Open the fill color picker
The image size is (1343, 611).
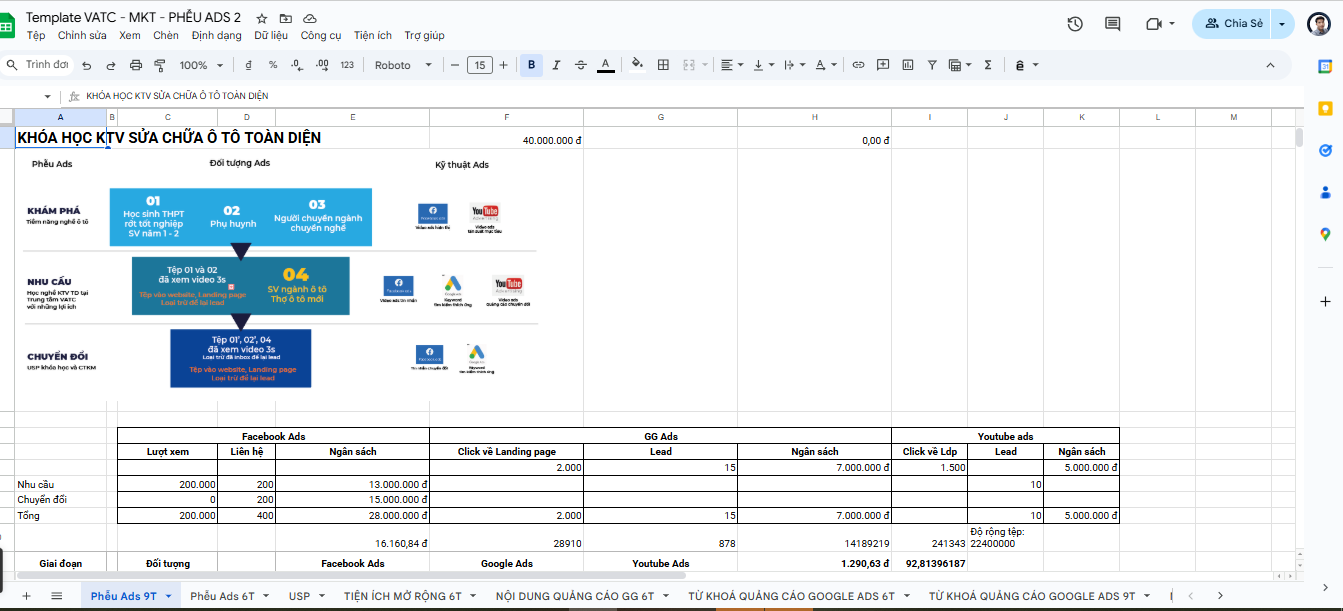(x=637, y=65)
